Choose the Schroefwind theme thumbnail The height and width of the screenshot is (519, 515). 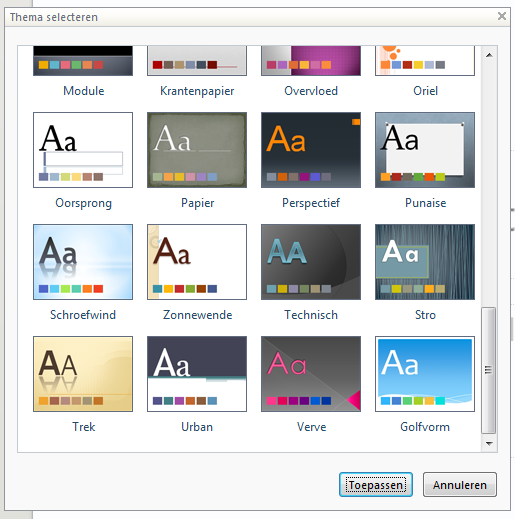83,262
